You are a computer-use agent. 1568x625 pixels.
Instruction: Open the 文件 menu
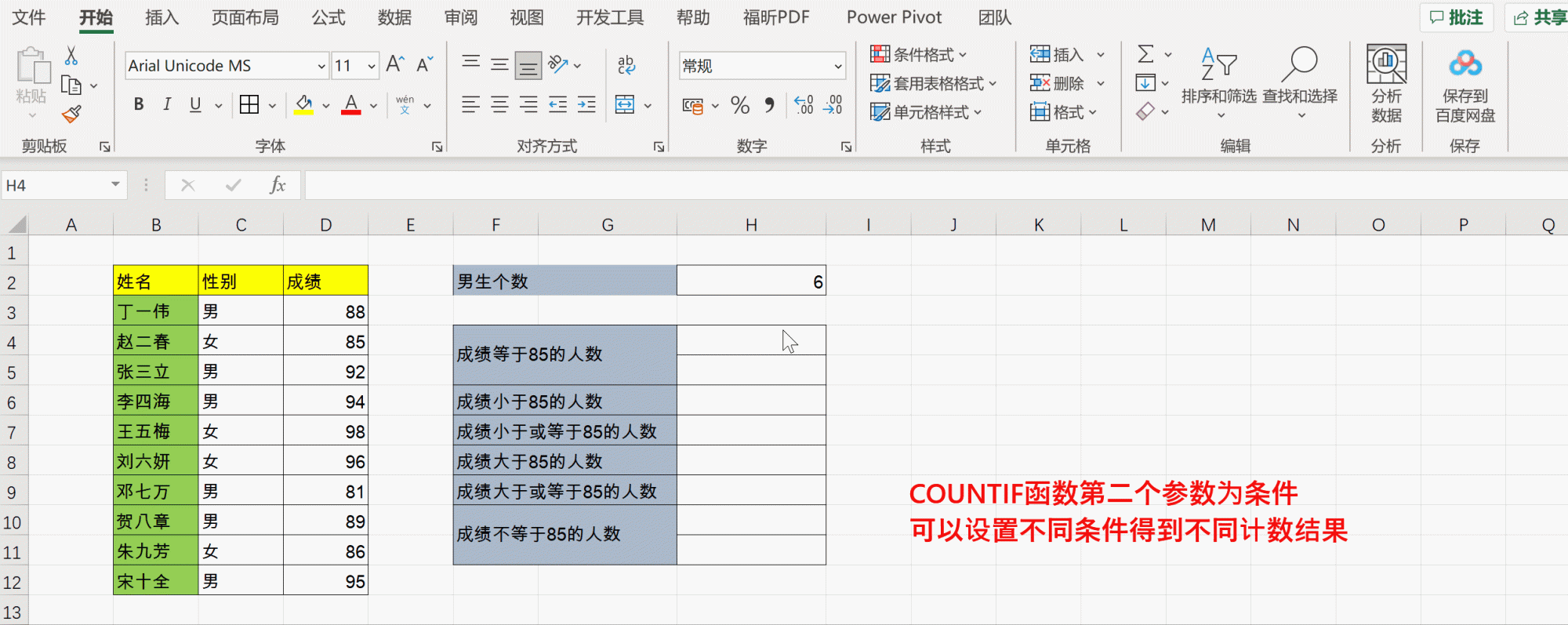coord(29,17)
